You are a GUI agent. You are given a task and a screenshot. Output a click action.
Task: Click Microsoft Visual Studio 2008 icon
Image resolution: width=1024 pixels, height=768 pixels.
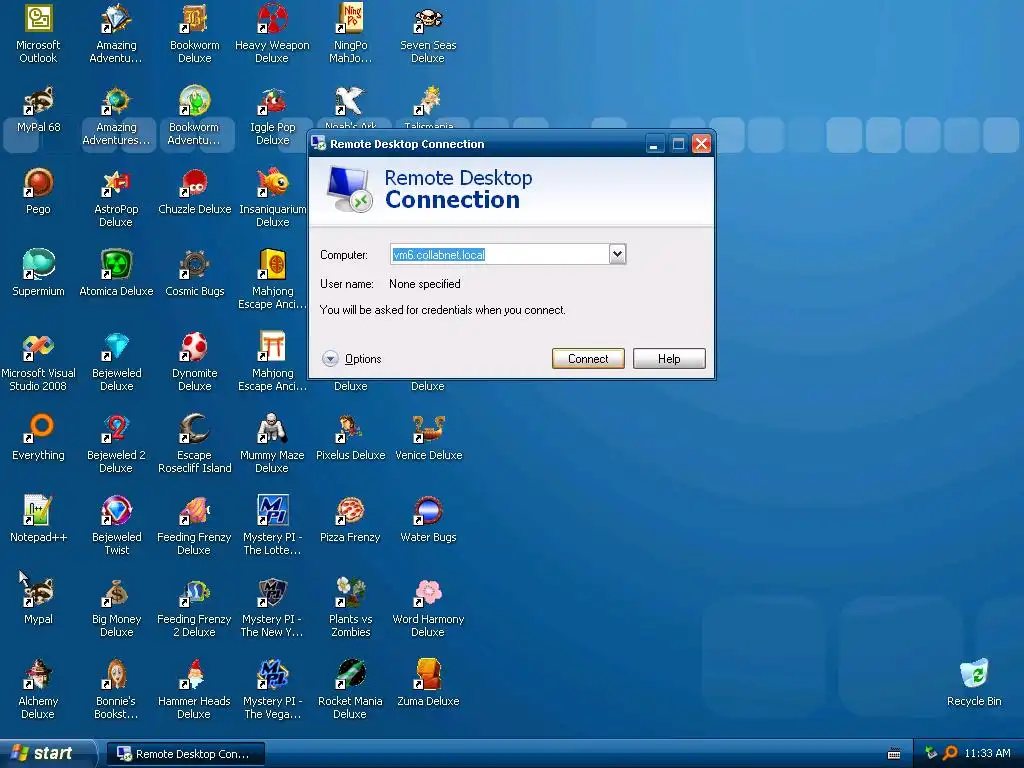pos(38,347)
